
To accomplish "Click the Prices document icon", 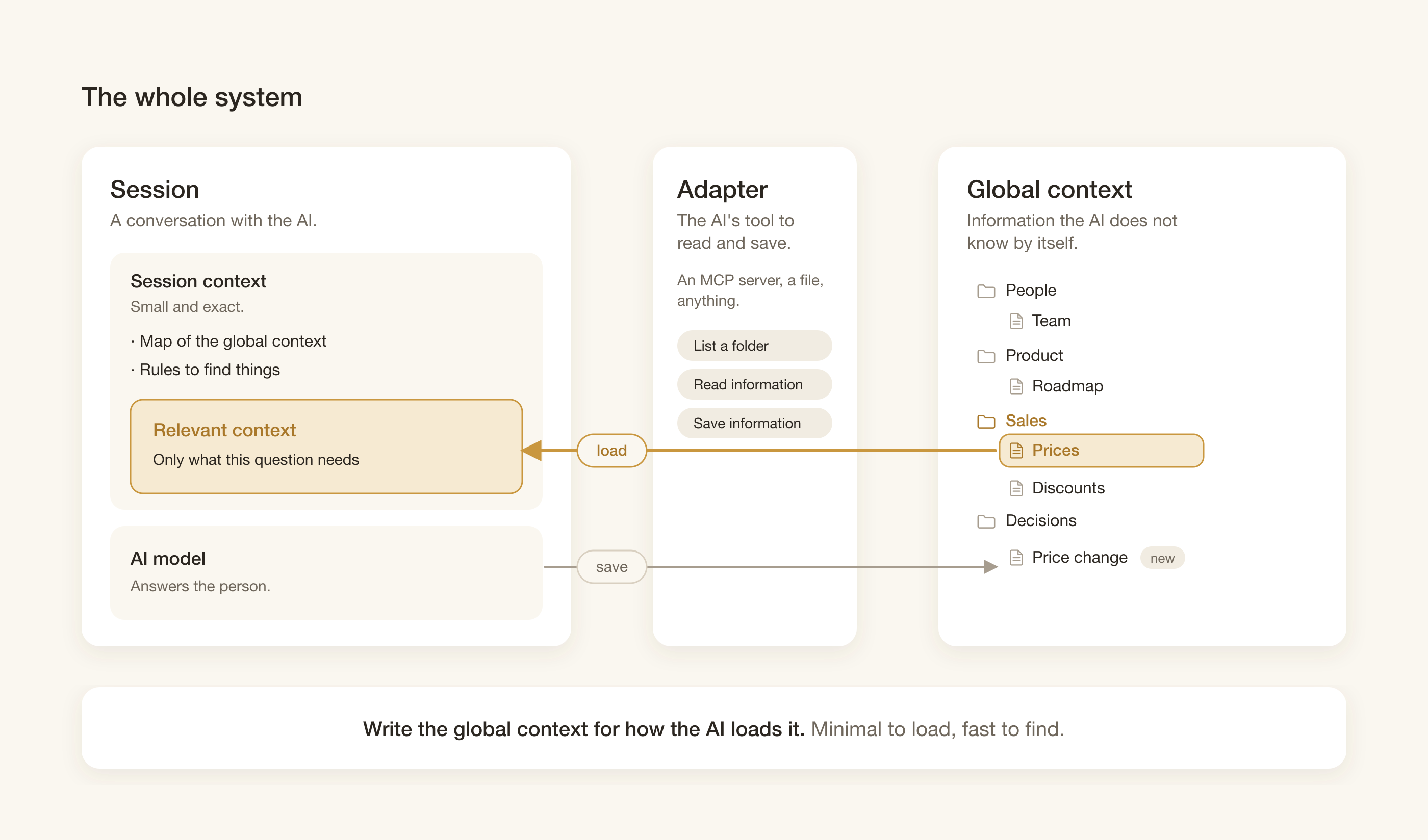I will 1016,450.
